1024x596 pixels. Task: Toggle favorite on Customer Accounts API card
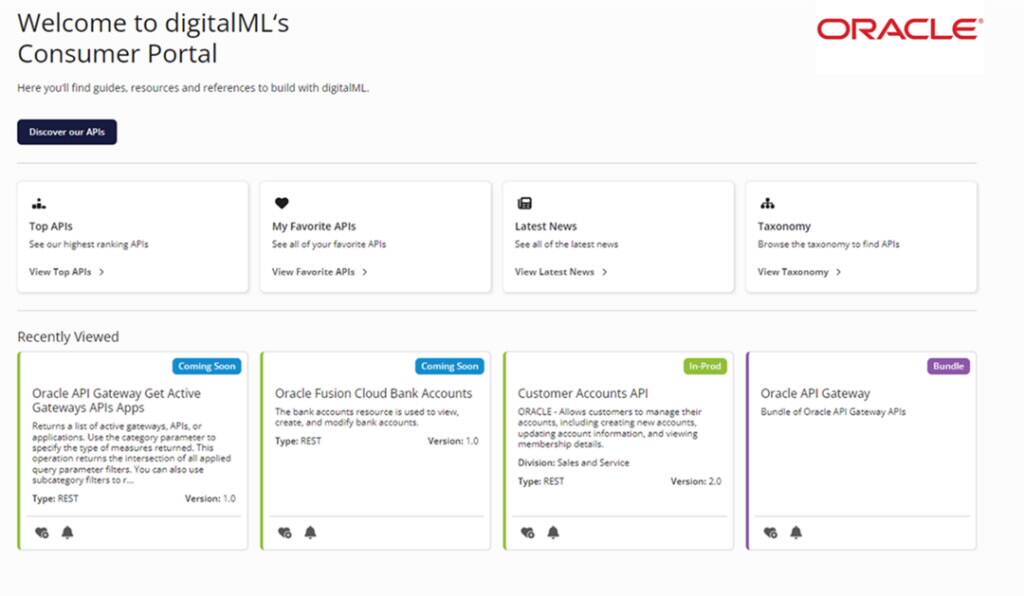(527, 533)
